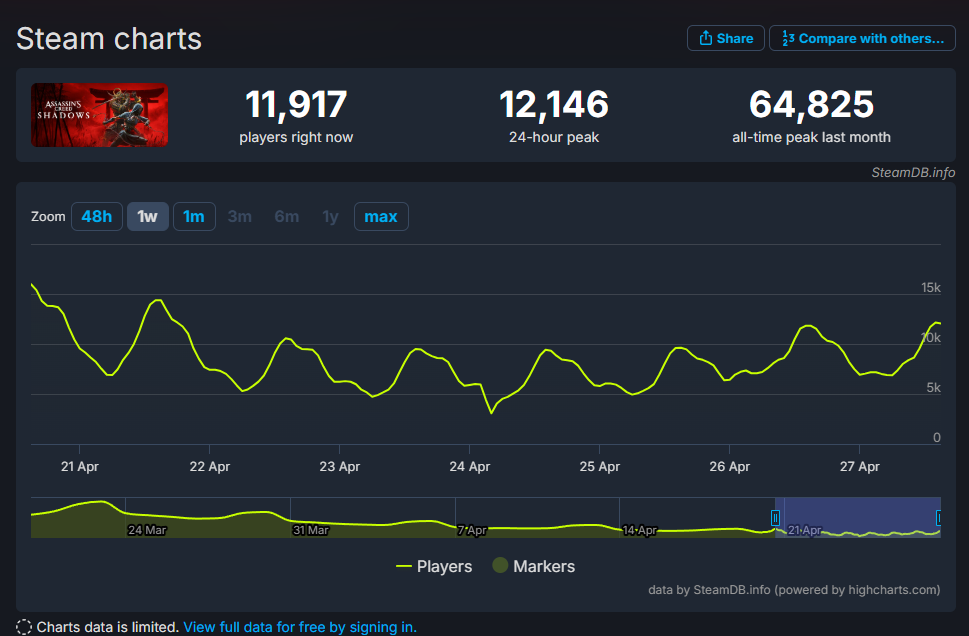This screenshot has height=636, width=969.
Task: Open sign-in link for full data
Action: pos(300,627)
